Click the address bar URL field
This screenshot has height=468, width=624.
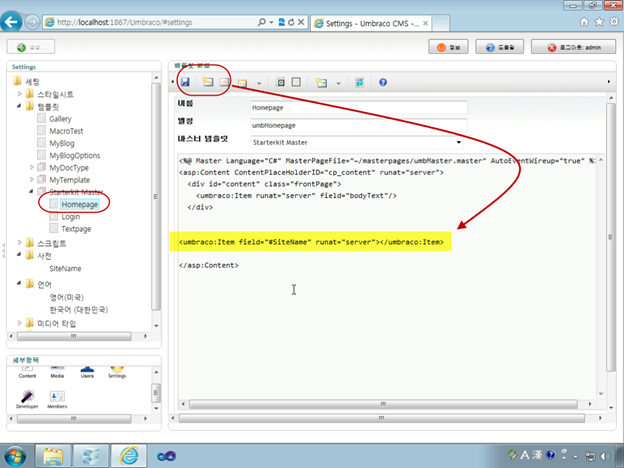[x=151, y=22]
